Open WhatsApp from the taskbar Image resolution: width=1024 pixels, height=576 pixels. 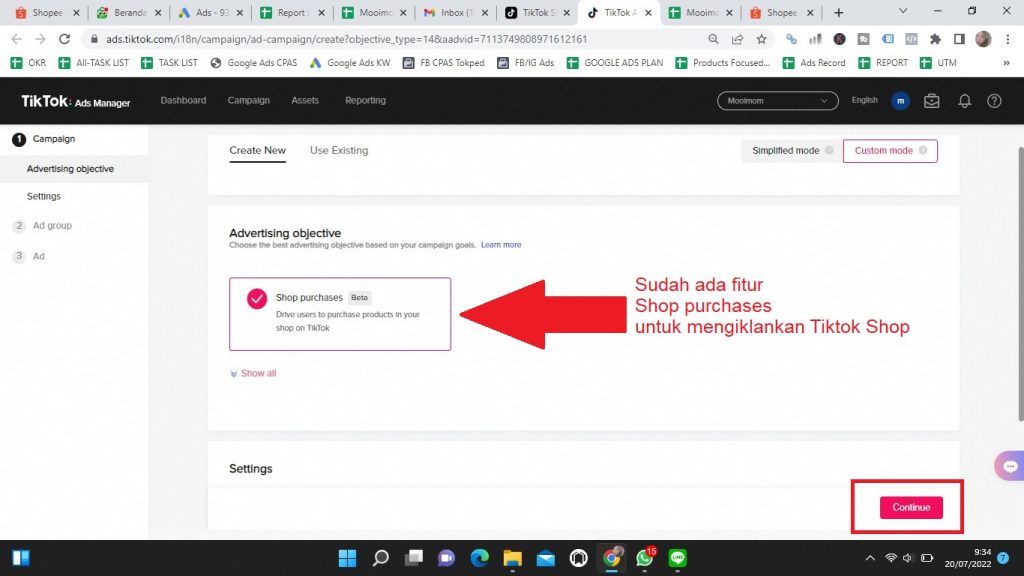[x=645, y=558]
